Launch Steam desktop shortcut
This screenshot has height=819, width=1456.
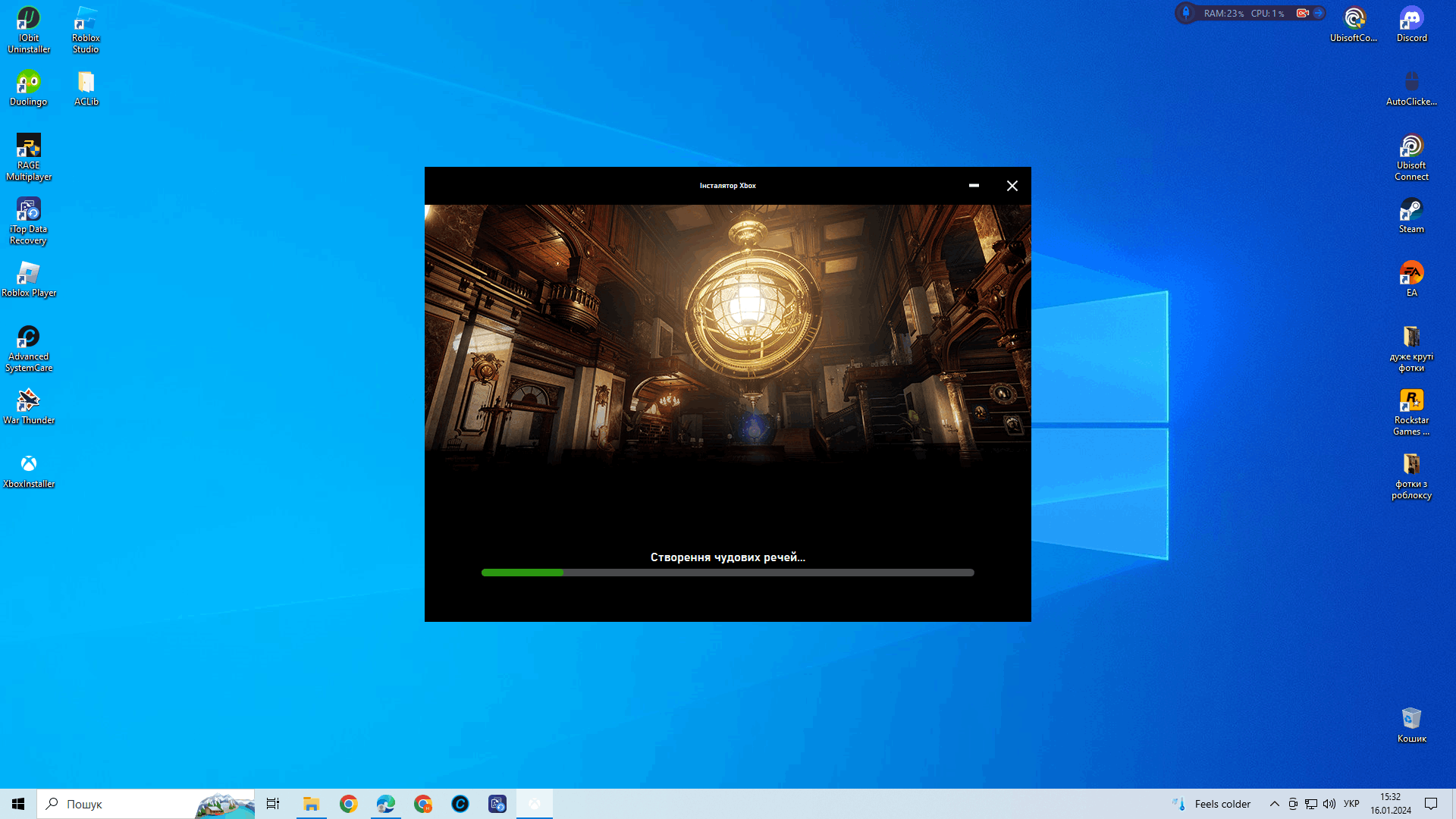(x=1411, y=215)
